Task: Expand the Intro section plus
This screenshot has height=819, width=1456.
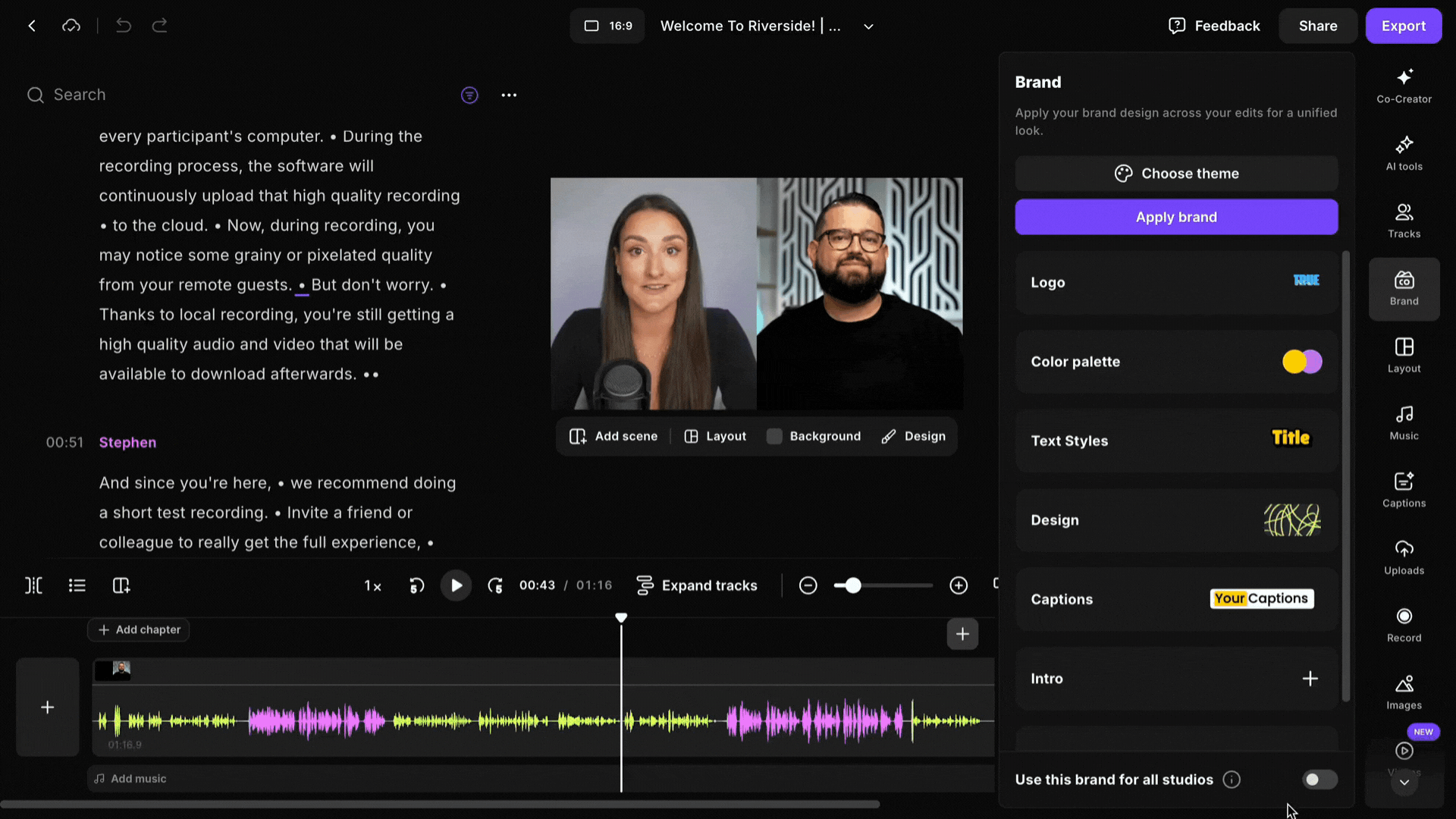Action: 1310,679
